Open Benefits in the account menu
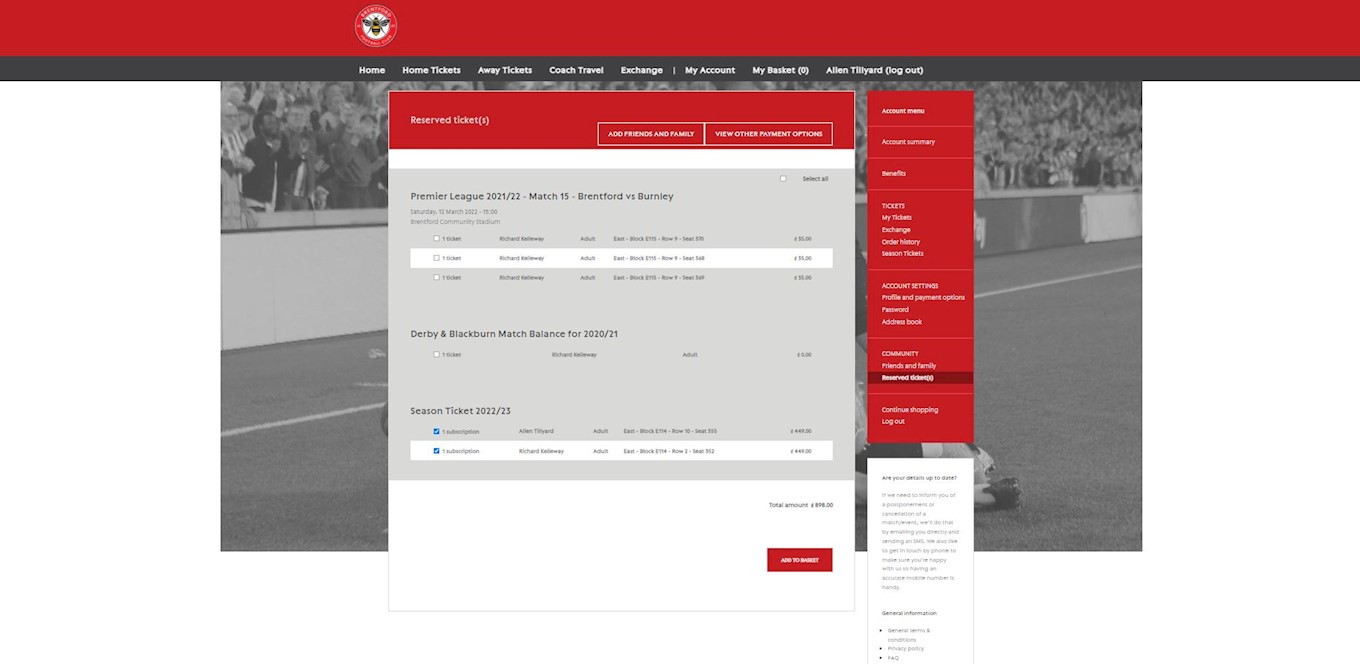This screenshot has height=664, width=1360. pos(893,174)
